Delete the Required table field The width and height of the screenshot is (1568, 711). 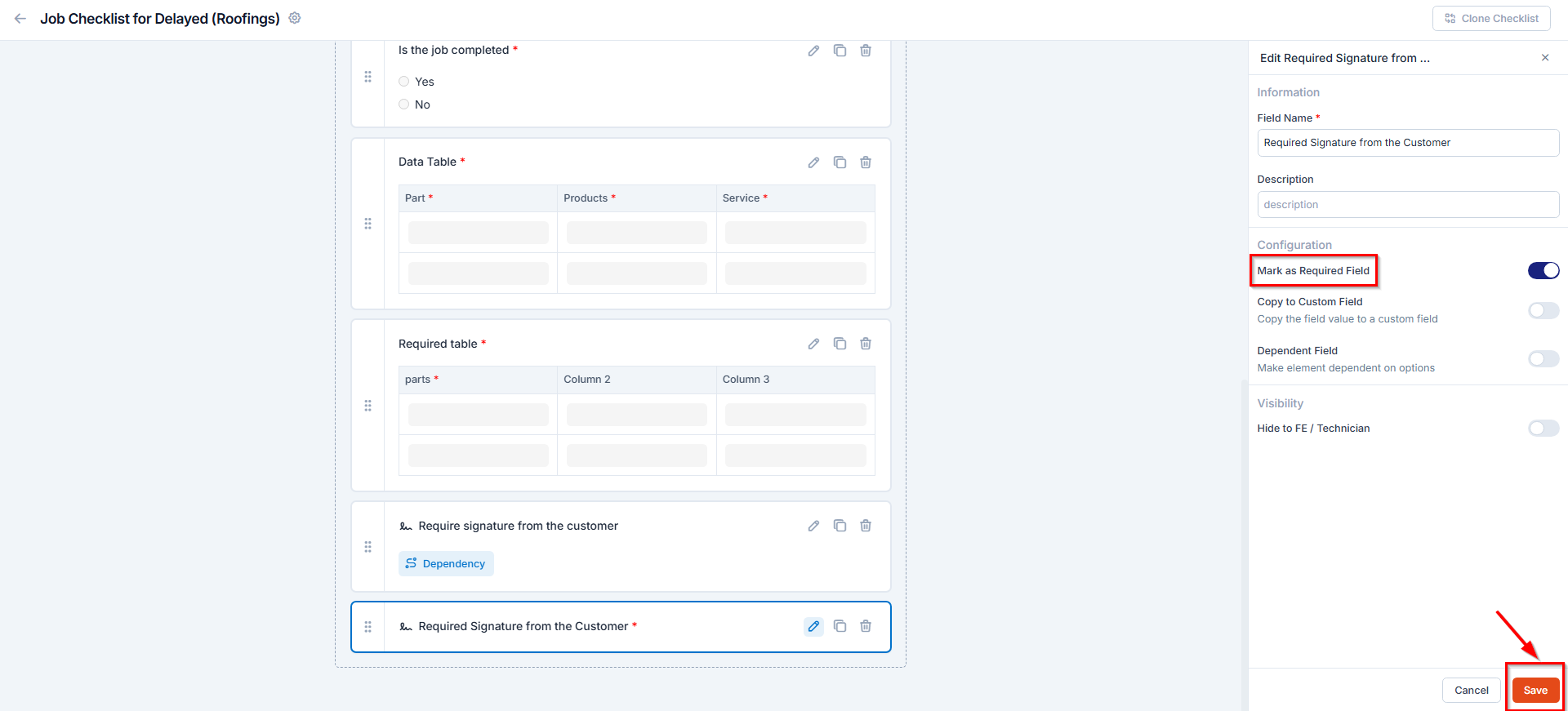click(866, 344)
